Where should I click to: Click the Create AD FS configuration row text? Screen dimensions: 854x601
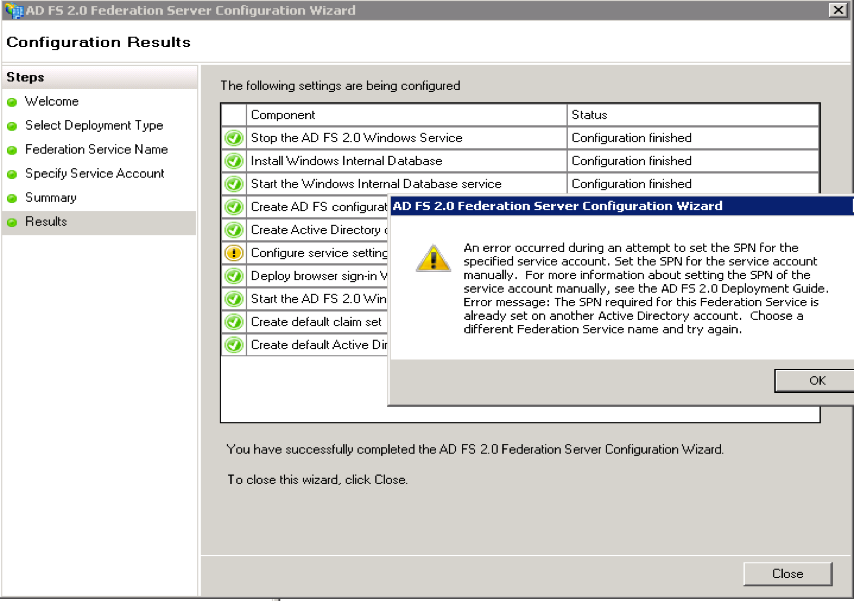319,207
